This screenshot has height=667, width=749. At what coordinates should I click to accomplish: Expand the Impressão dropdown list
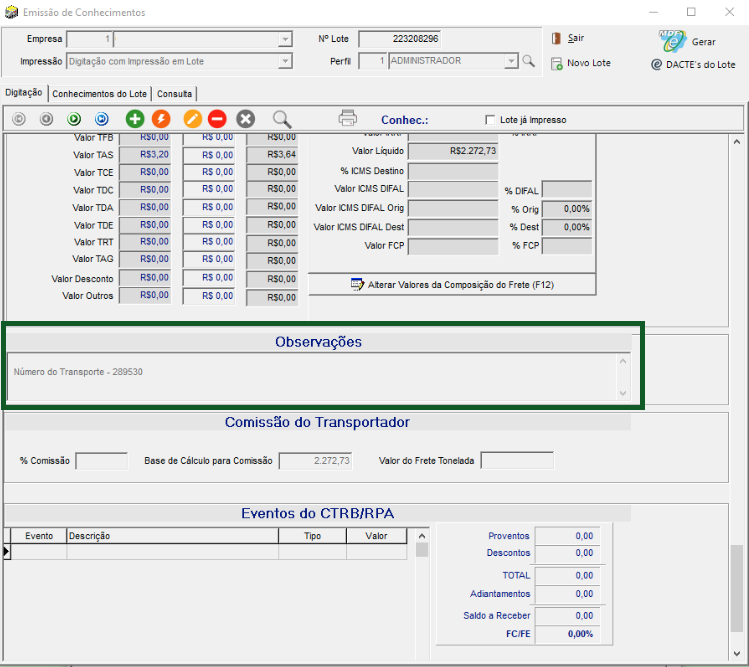pos(285,61)
